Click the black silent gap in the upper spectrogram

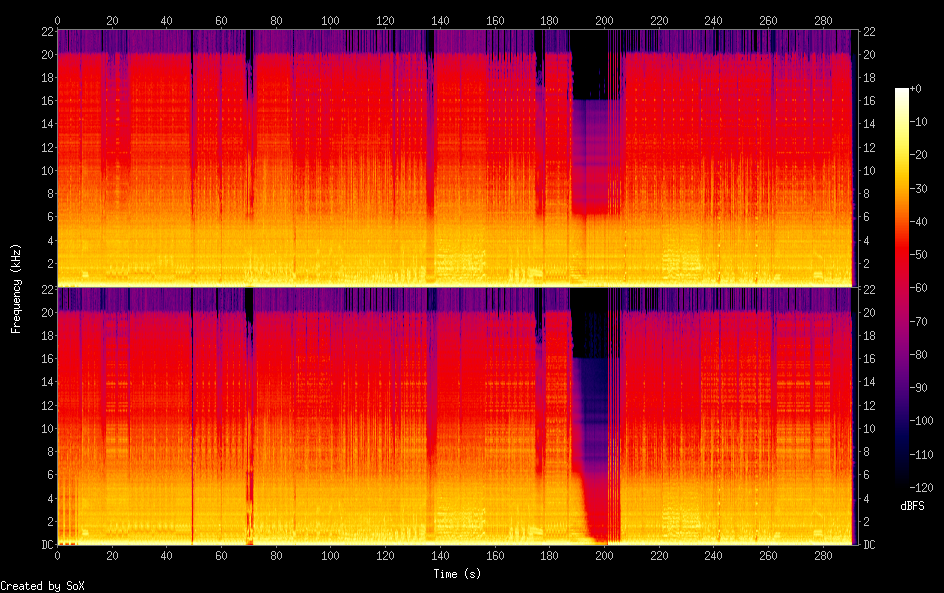coord(595,60)
